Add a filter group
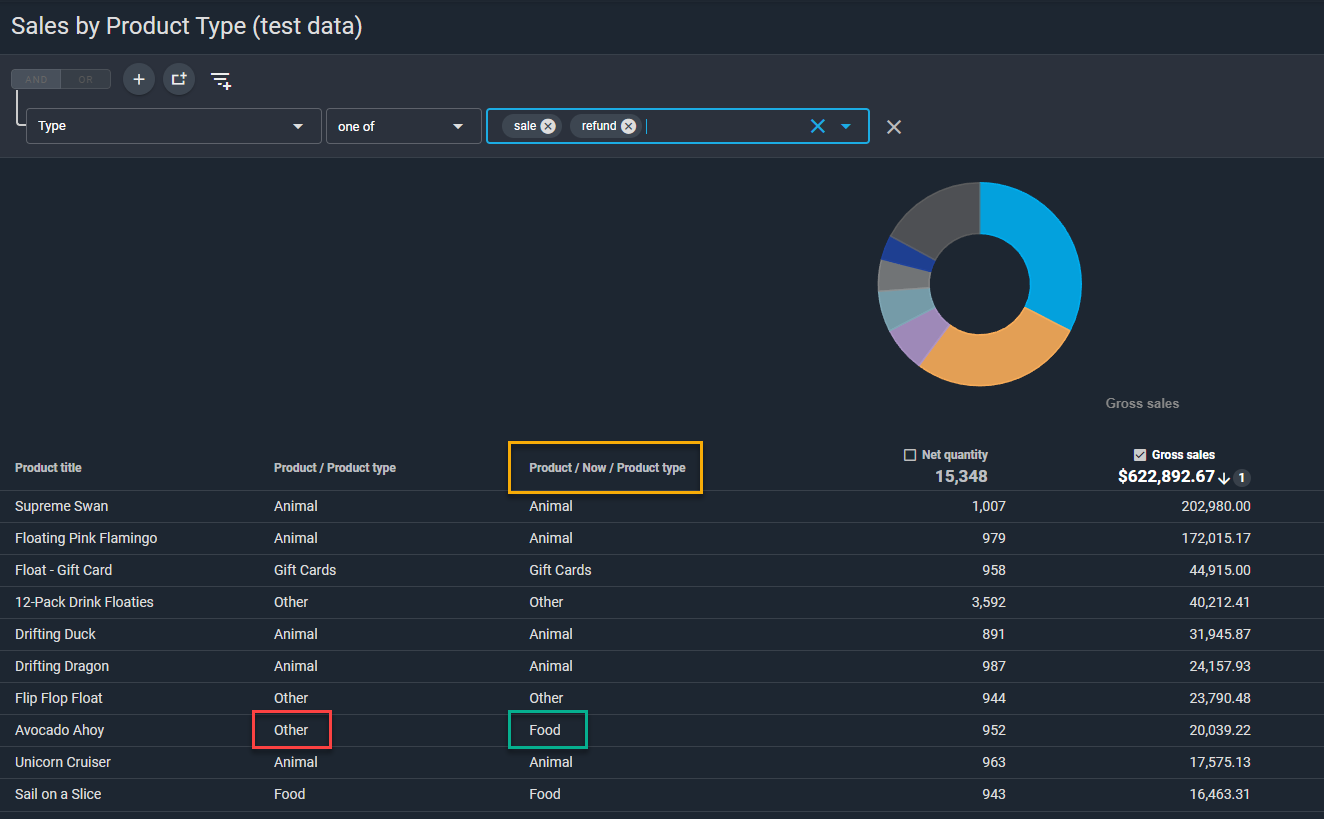Screen dimensions: 1324x819 pos(179,79)
